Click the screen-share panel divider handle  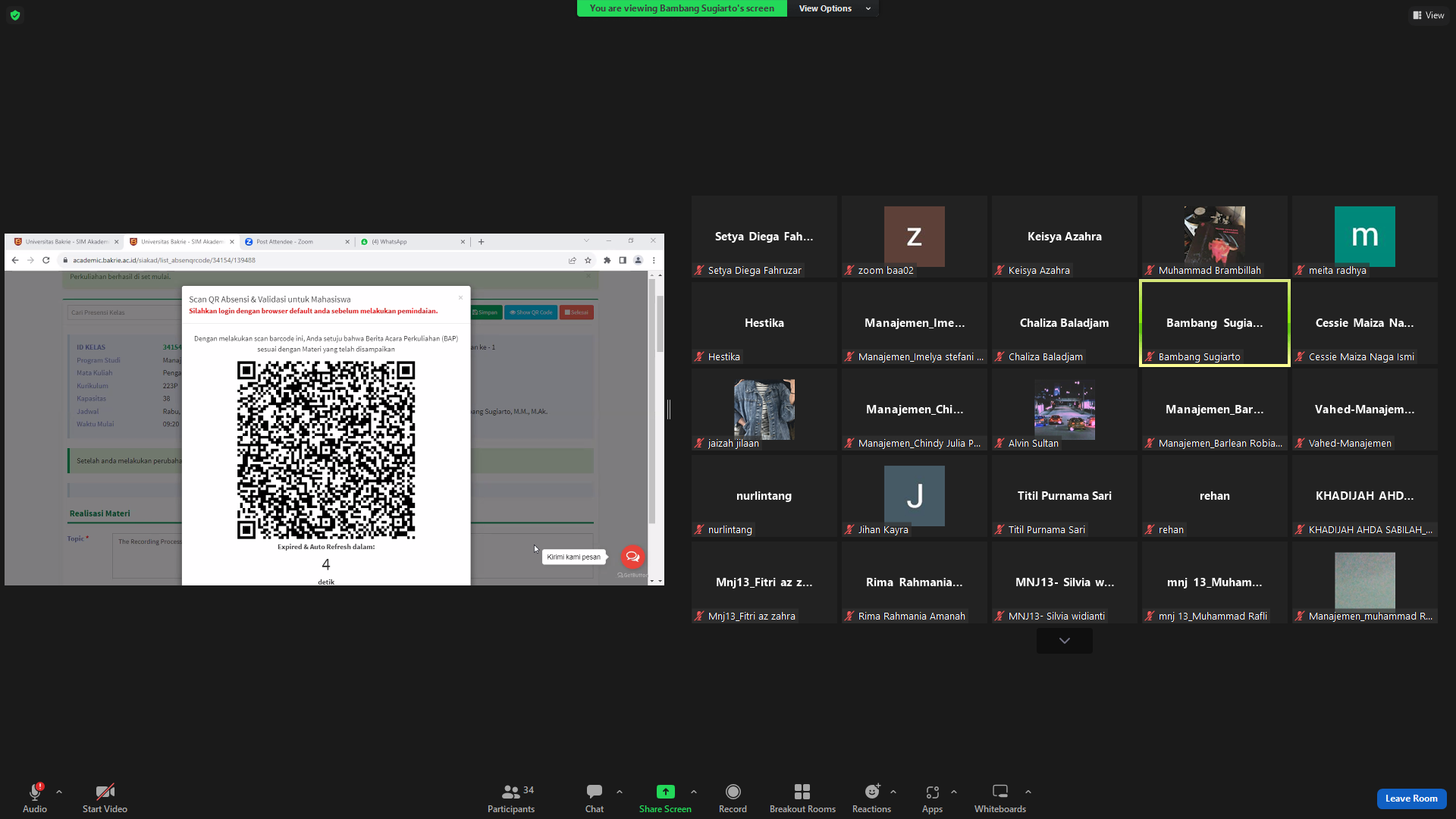click(x=669, y=409)
